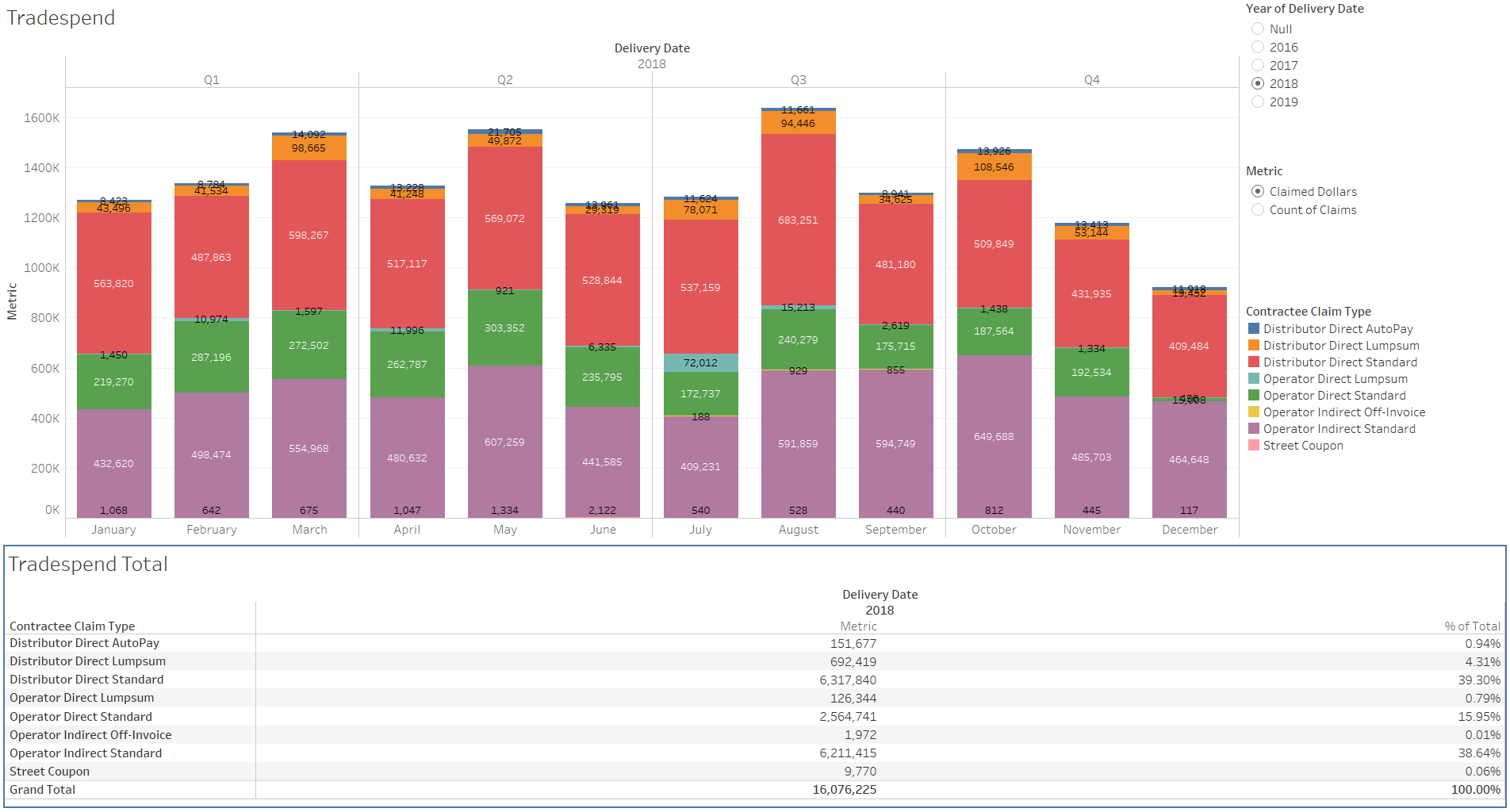
Task: Select the 2016 year radio button
Action: [1258, 47]
